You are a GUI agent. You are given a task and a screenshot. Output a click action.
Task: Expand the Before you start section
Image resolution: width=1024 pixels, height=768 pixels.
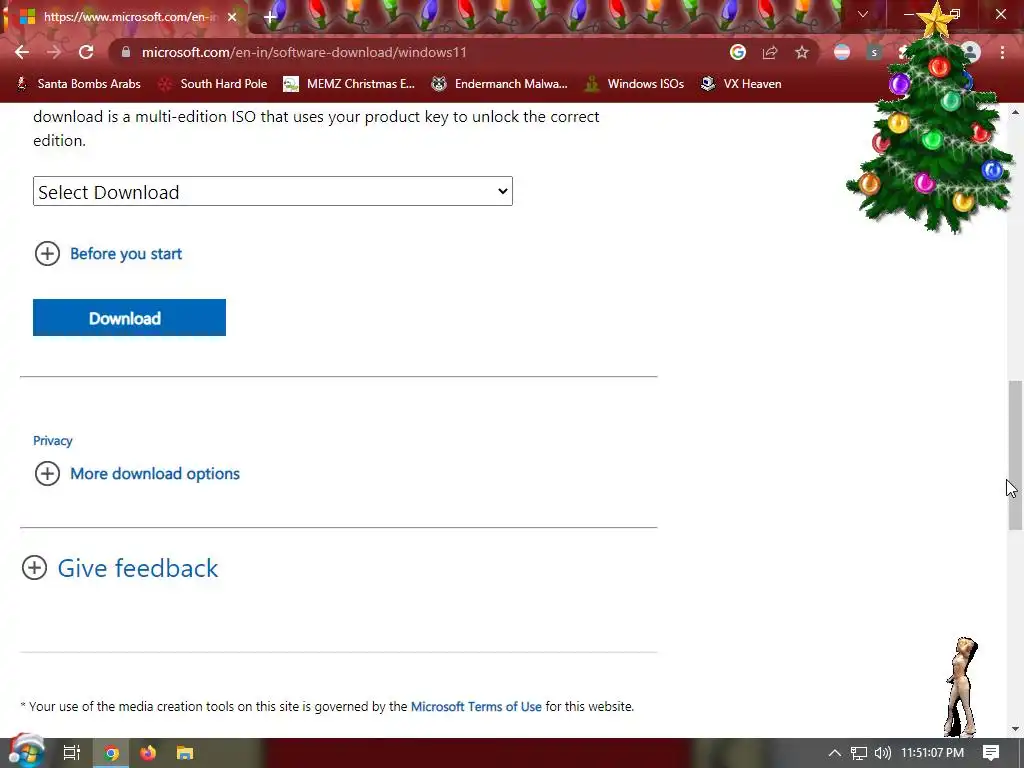click(108, 253)
